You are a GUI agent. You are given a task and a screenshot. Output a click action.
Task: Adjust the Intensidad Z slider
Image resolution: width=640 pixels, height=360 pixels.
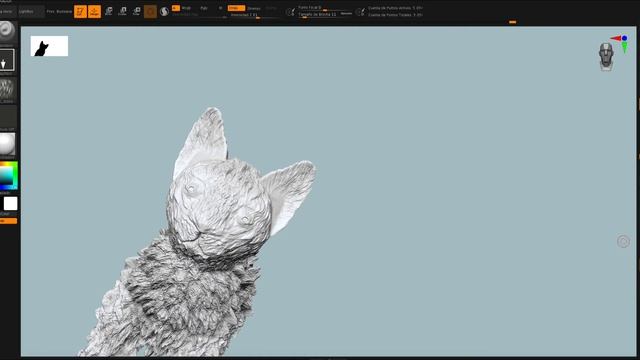(x=254, y=15)
